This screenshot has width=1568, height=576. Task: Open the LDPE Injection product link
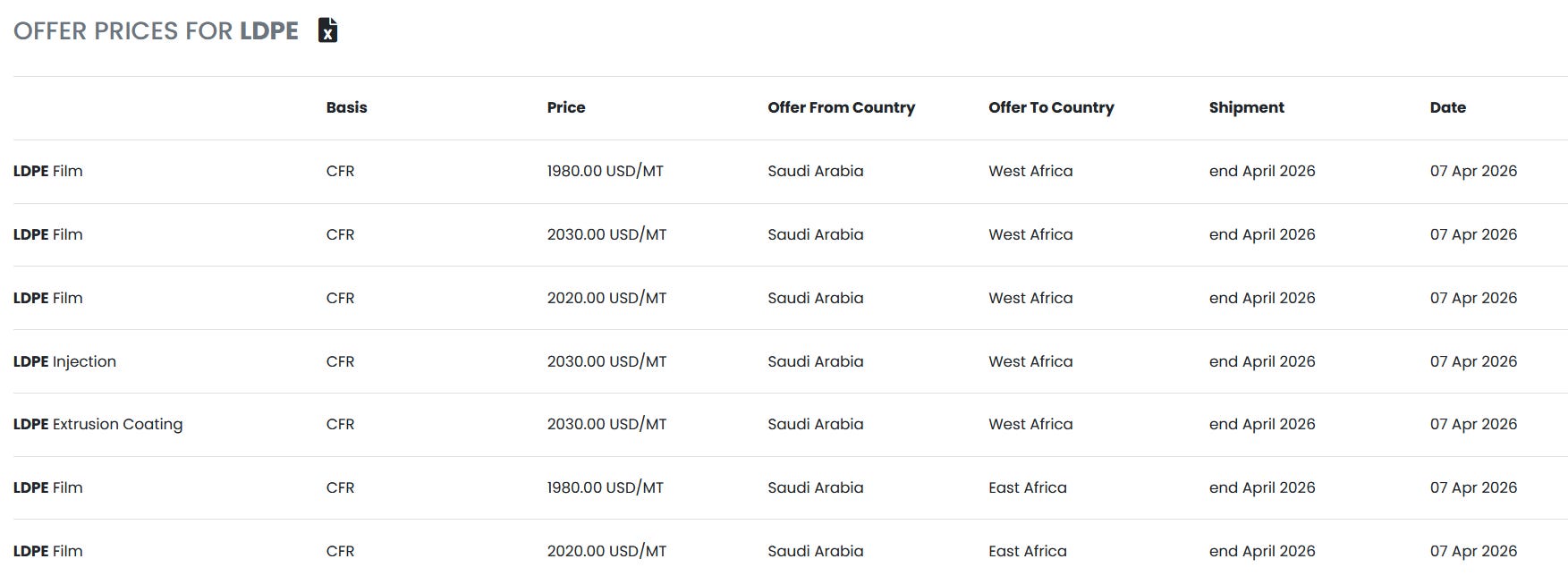click(x=64, y=361)
